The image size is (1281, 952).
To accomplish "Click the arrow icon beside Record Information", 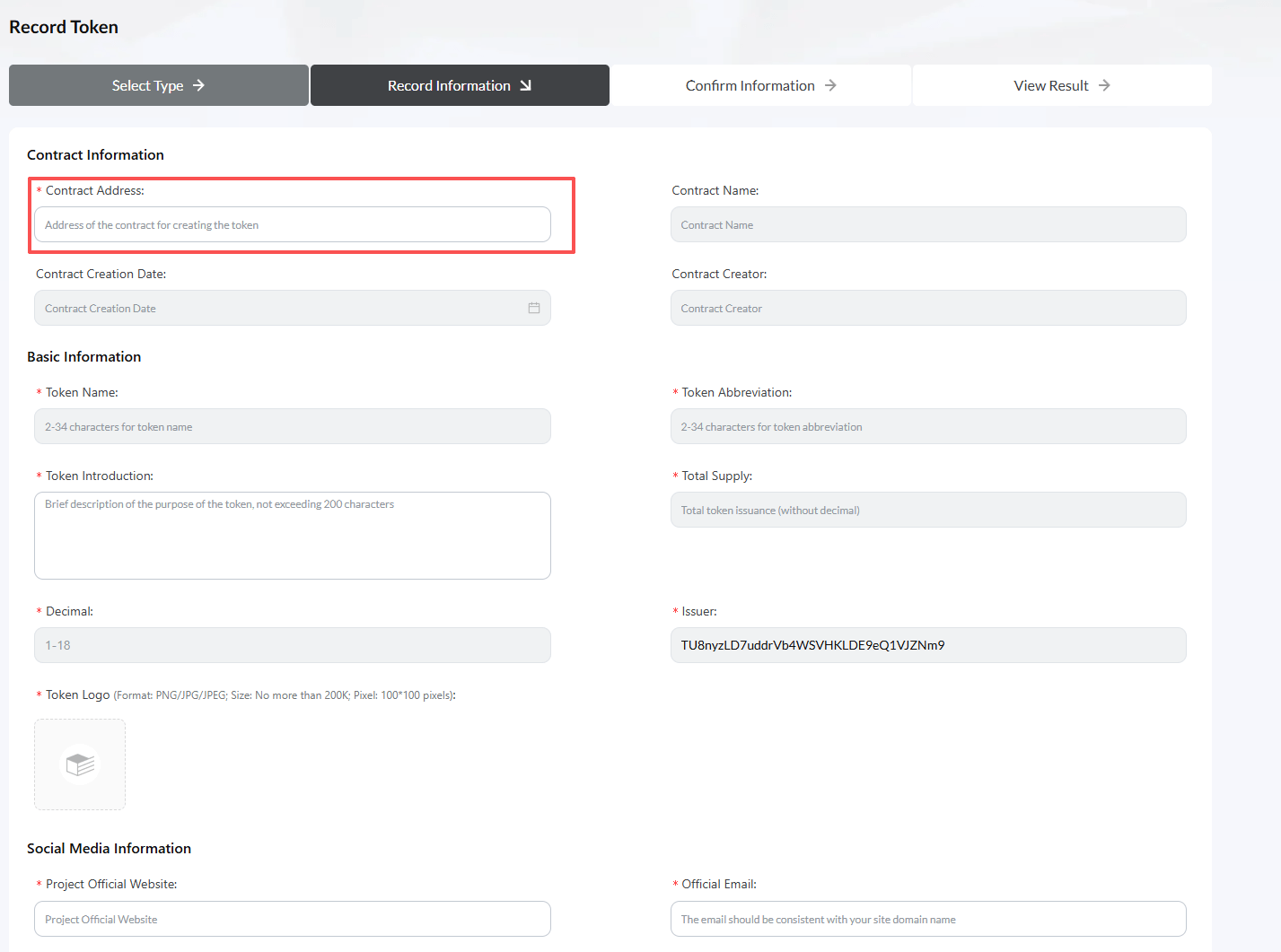I will point(526,85).
